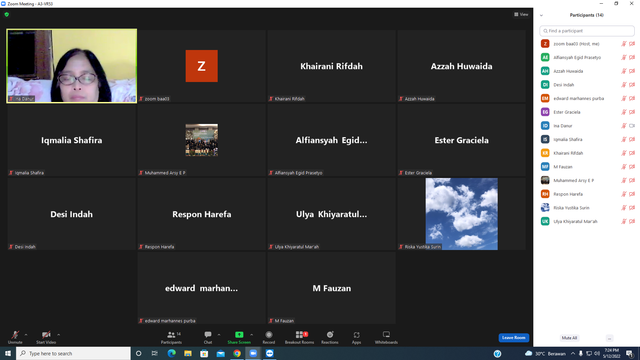Select Muhammed Arsy E P in participants list
640x360 pixels.
[587, 180]
